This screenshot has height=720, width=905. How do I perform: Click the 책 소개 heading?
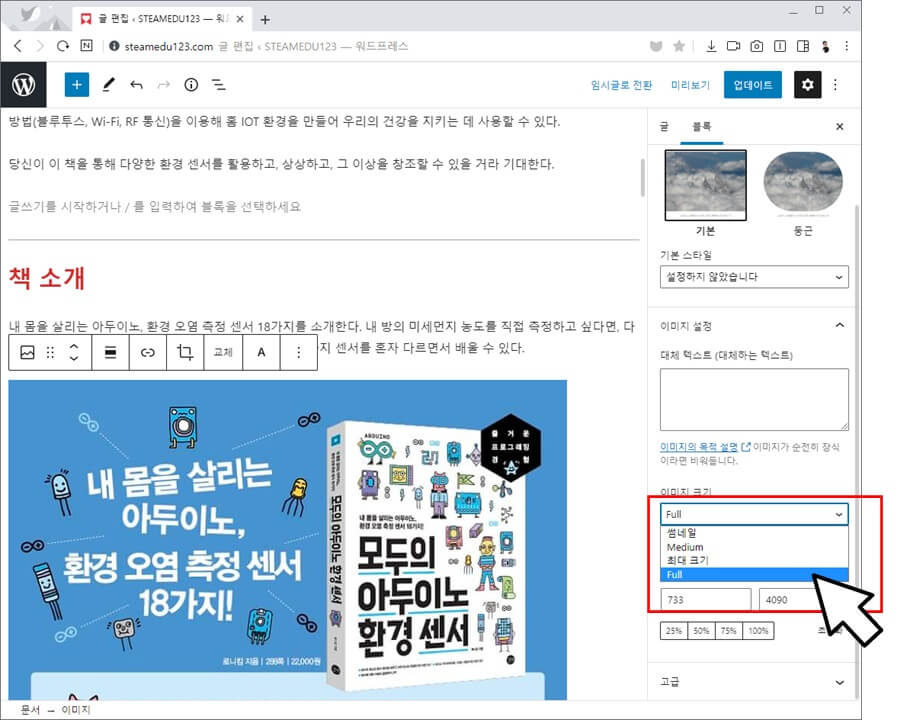coord(47,278)
